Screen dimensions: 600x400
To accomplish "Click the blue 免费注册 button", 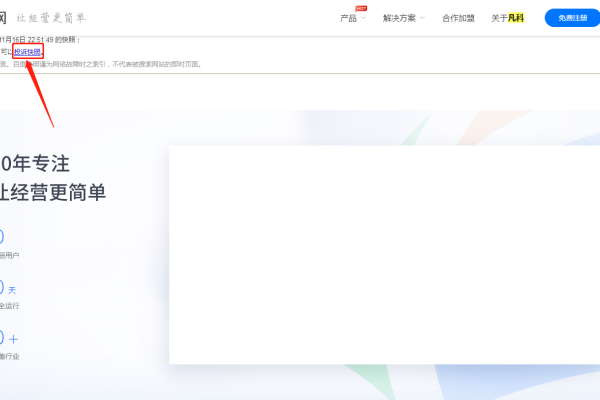I will [x=573, y=18].
